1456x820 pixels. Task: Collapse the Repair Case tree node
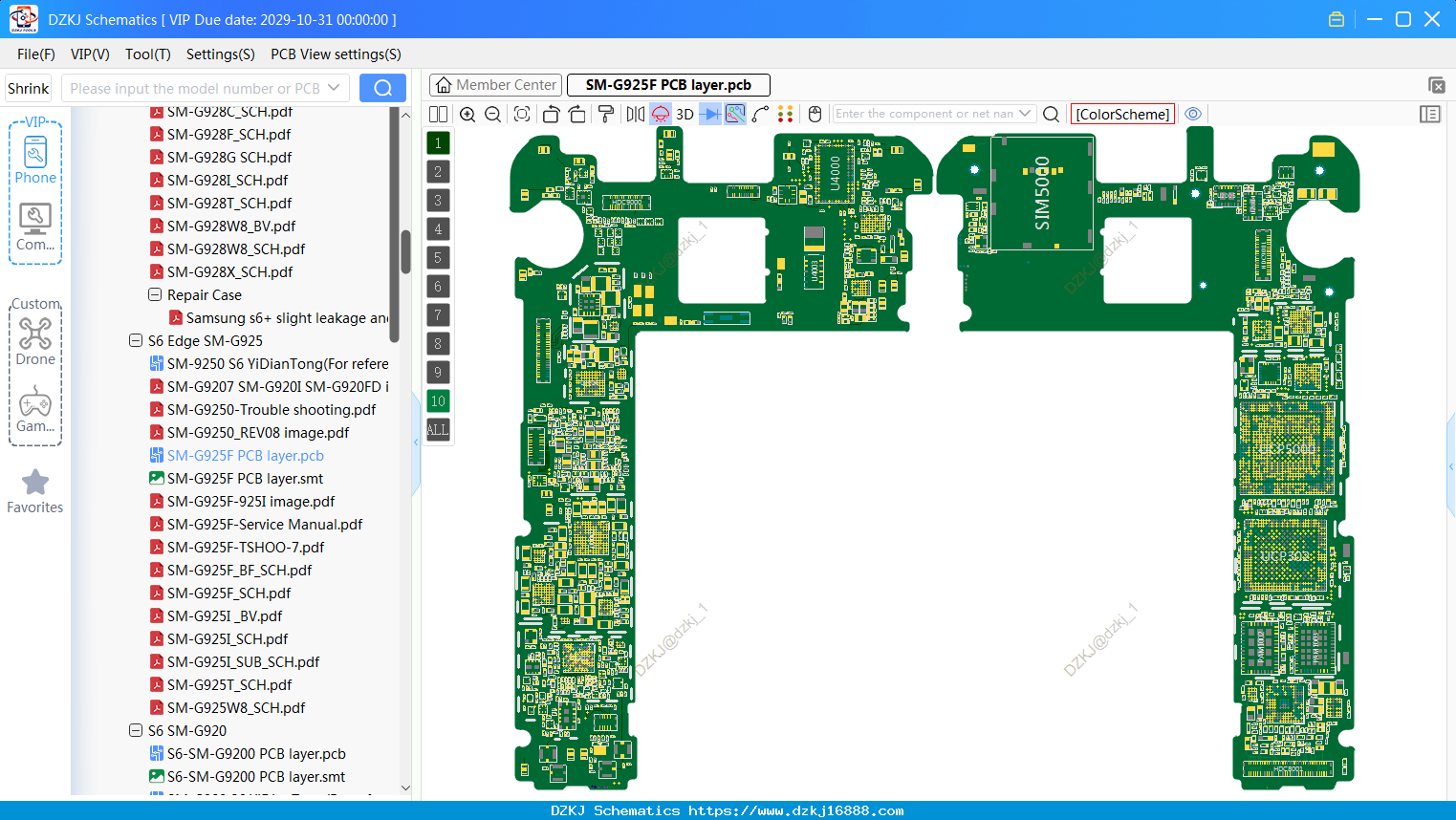coord(155,295)
